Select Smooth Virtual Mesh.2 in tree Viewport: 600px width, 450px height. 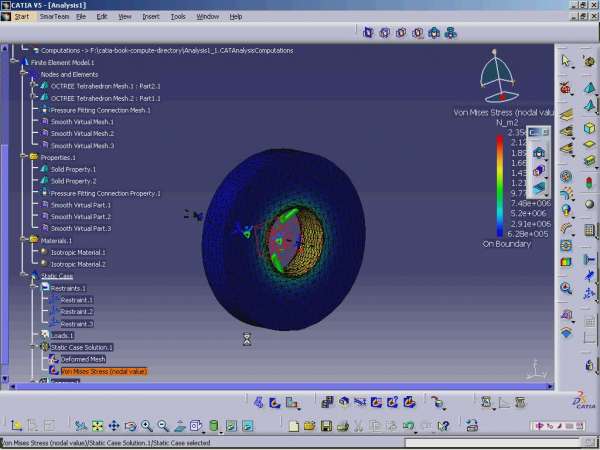click(x=82, y=134)
